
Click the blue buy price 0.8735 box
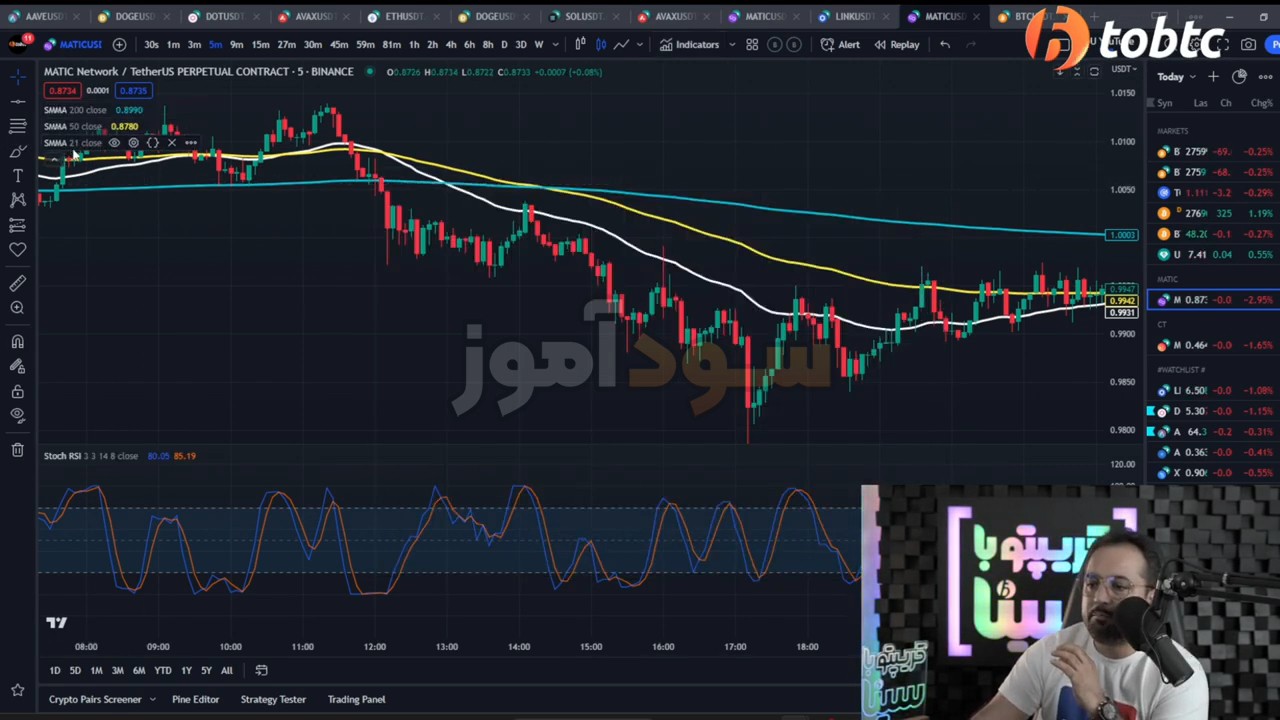click(134, 90)
